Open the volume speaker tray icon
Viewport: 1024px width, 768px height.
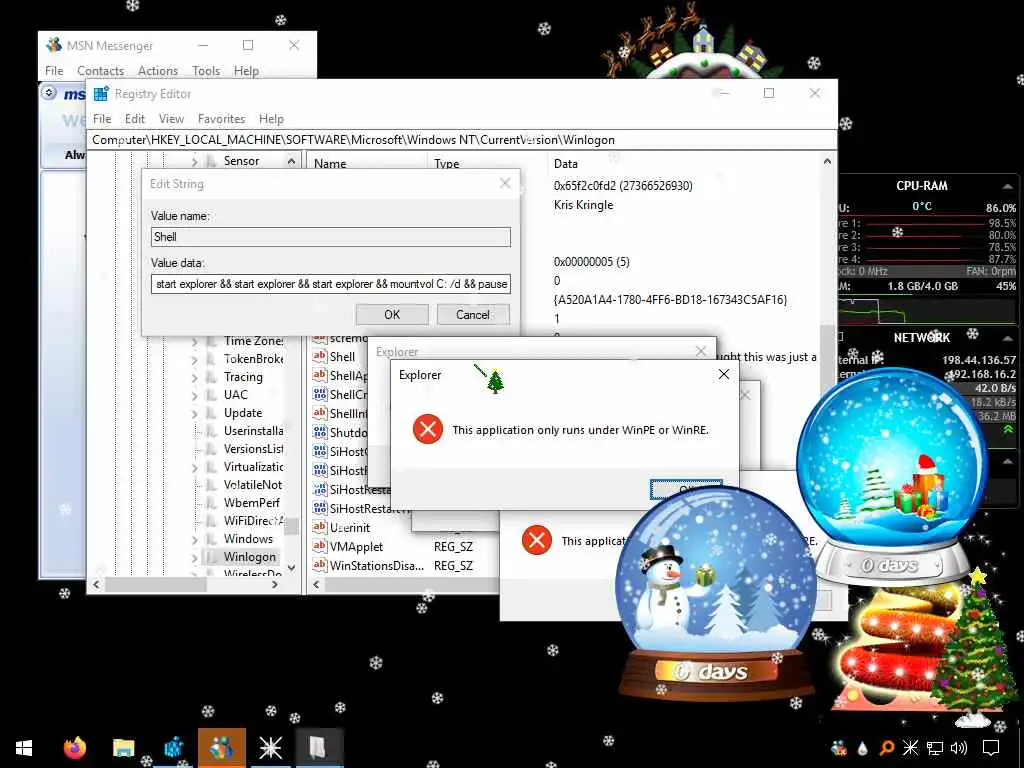959,748
